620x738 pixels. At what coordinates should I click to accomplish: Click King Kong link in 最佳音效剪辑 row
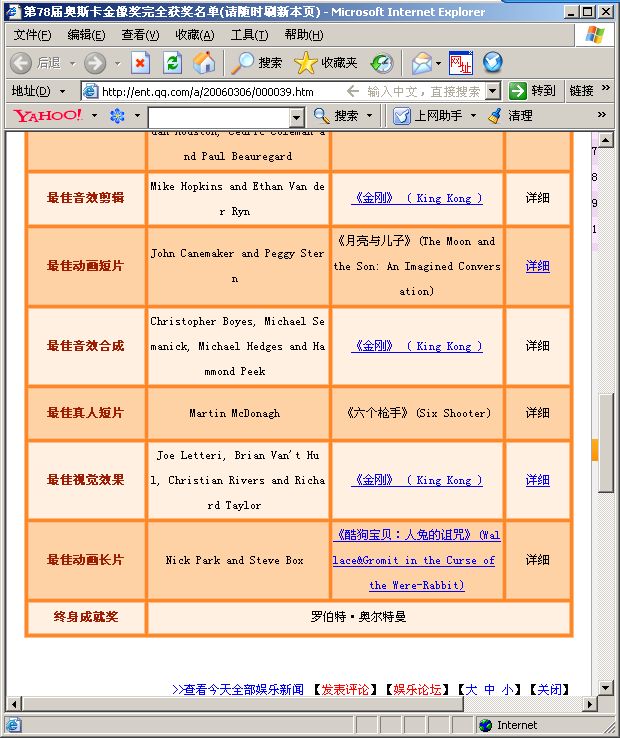[x=417, y=198]
